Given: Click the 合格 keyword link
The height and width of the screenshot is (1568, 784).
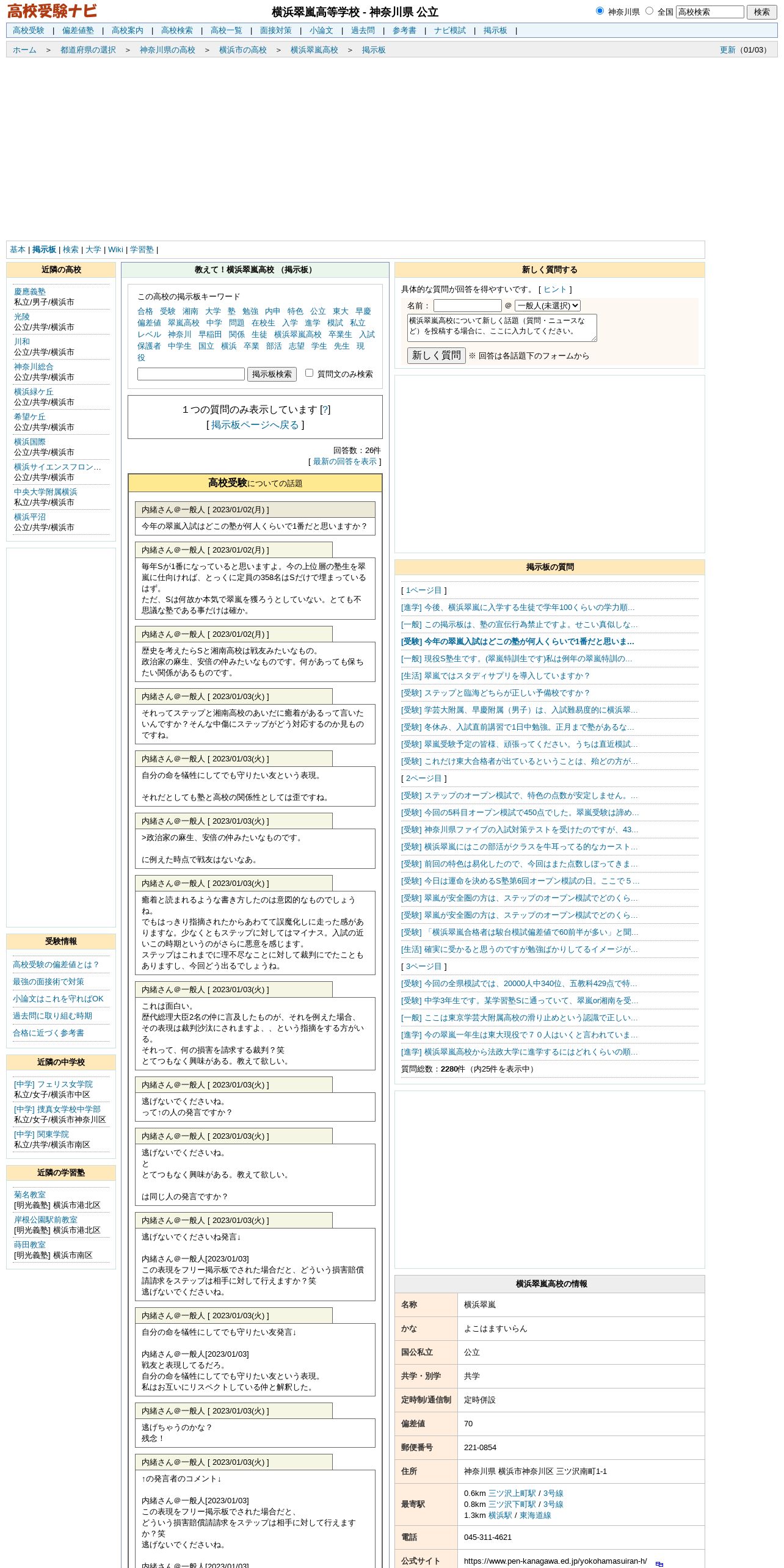Looking at the screenshot, I should tap(145, 311).
